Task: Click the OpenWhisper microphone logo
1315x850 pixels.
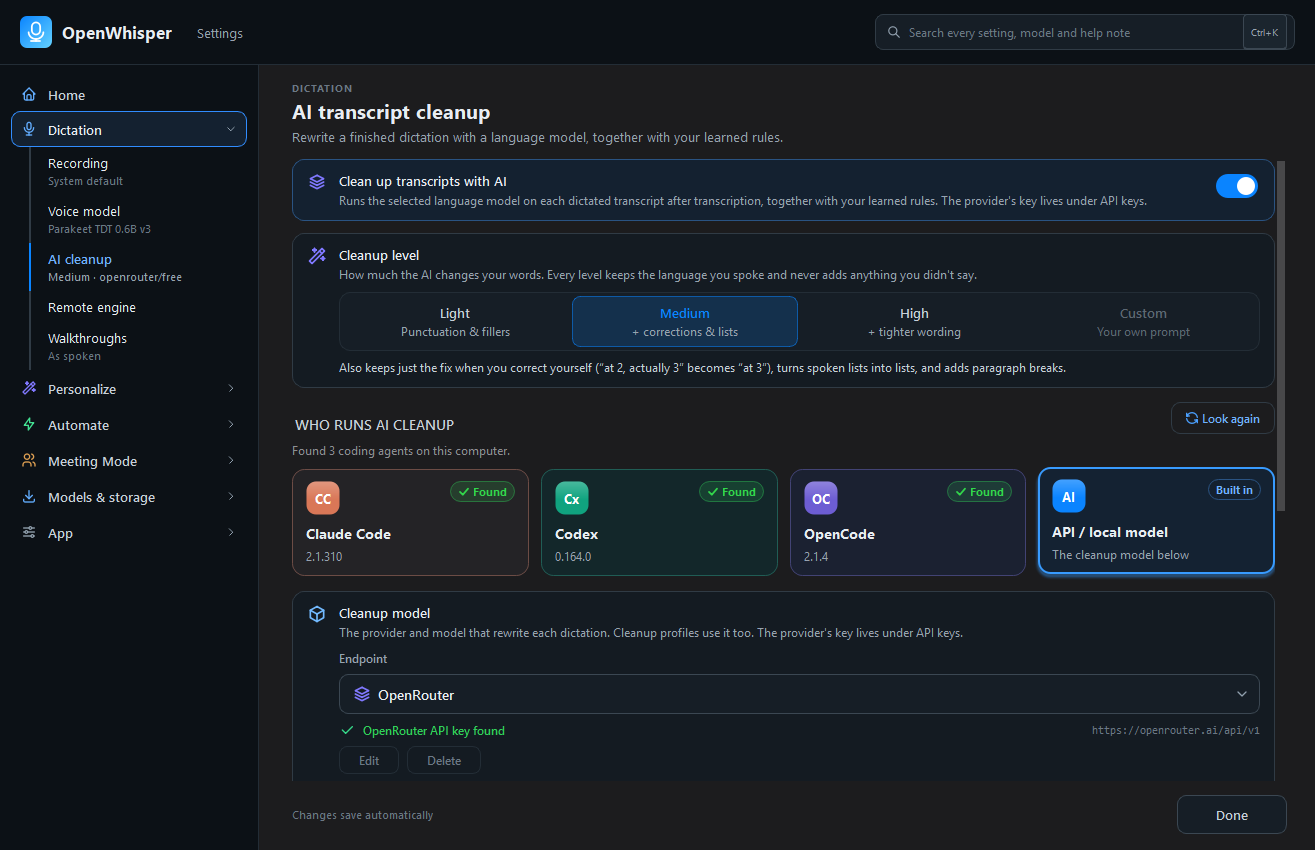Action: tap(36, 32)
